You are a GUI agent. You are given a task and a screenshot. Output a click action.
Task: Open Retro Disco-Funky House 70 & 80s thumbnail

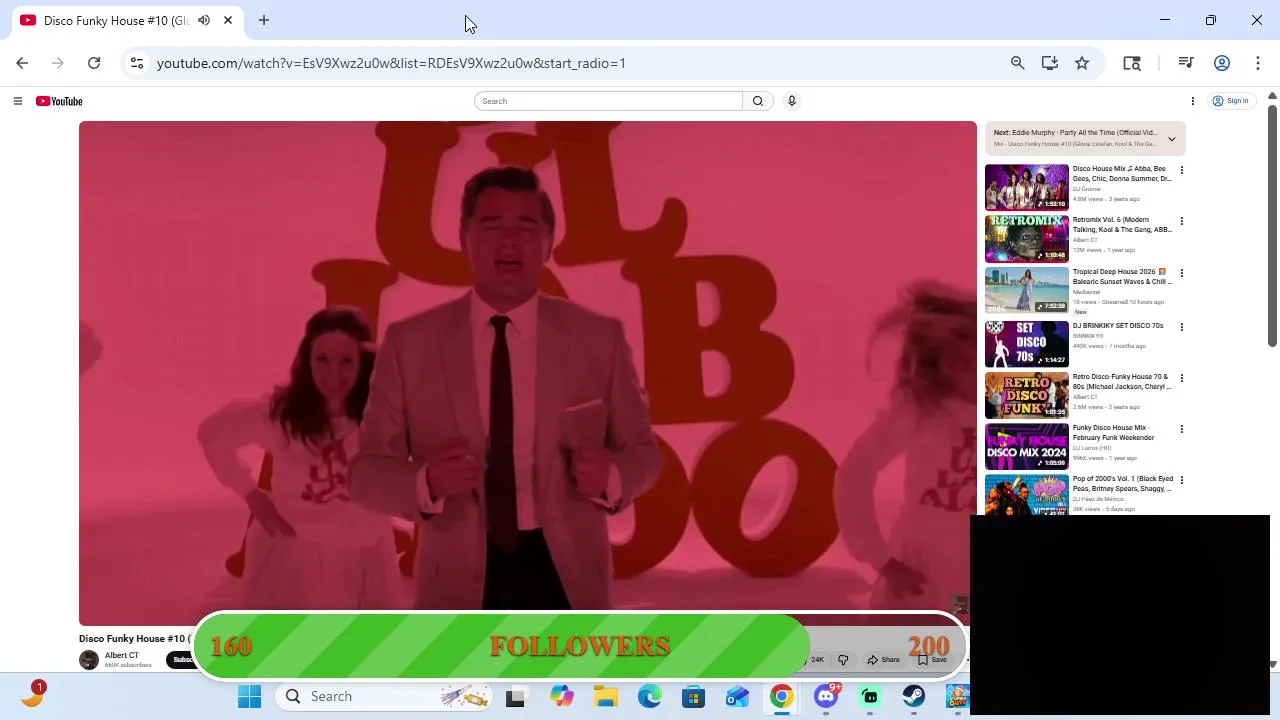(x=1027, y=395)
